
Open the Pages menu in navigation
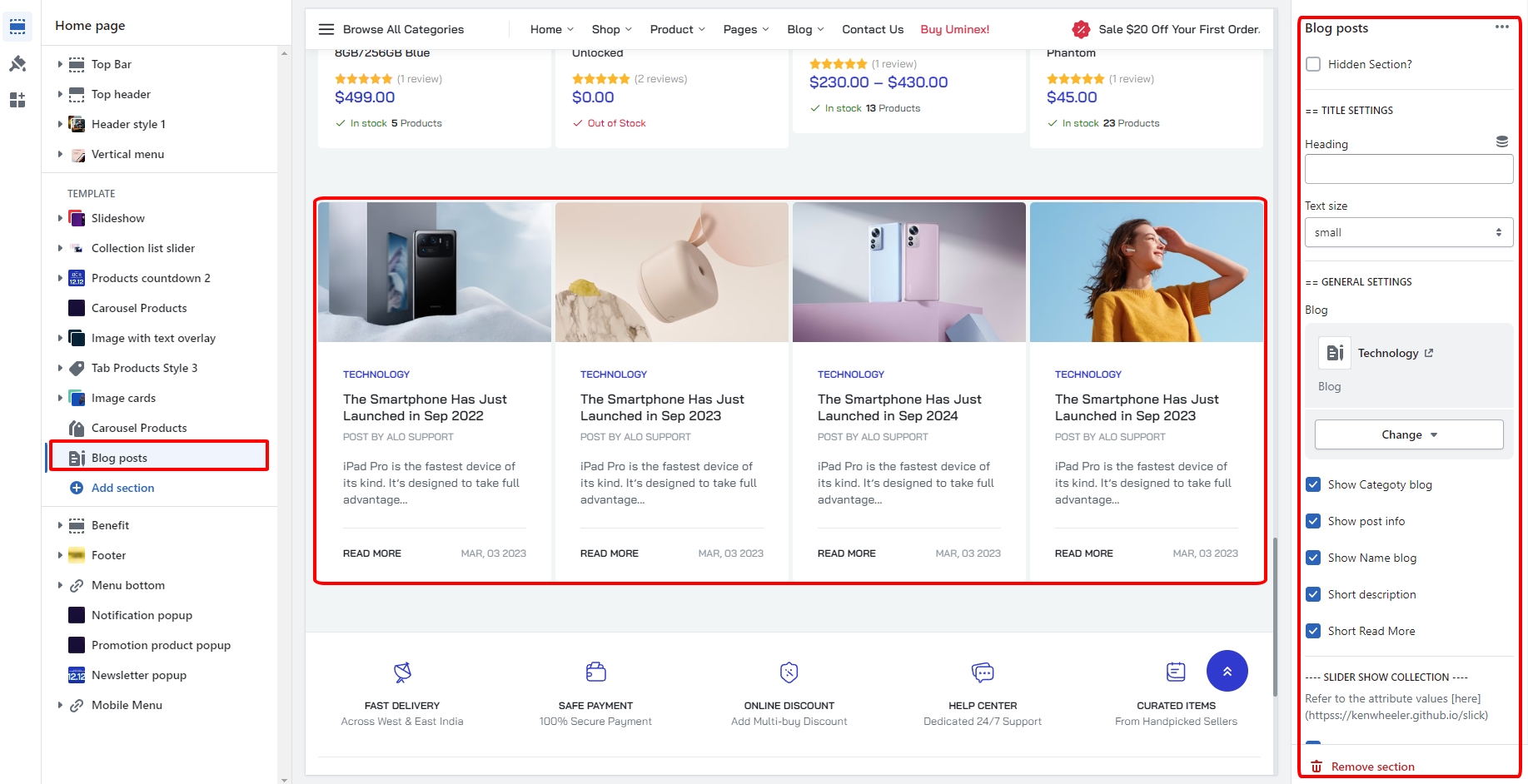click(745, 29)
